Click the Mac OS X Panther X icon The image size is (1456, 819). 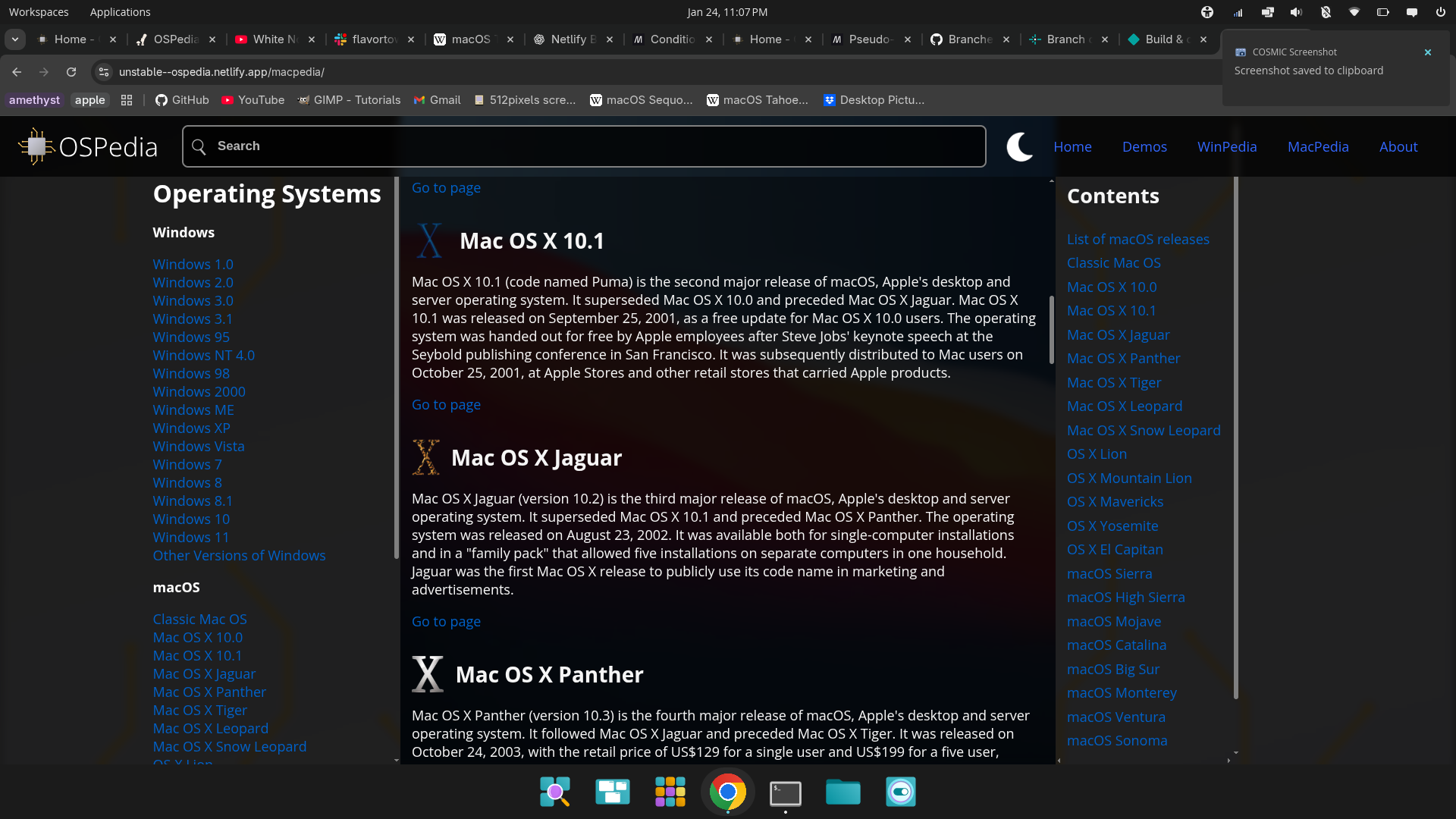[427, 674]
